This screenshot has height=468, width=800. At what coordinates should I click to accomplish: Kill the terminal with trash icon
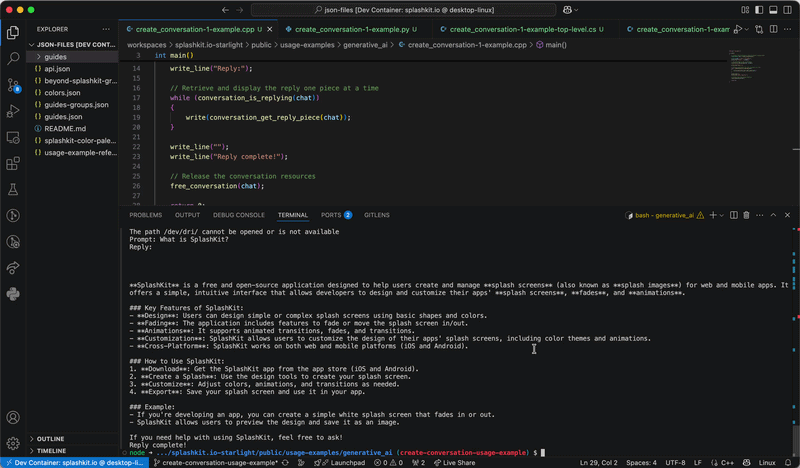tap(746, 215)
